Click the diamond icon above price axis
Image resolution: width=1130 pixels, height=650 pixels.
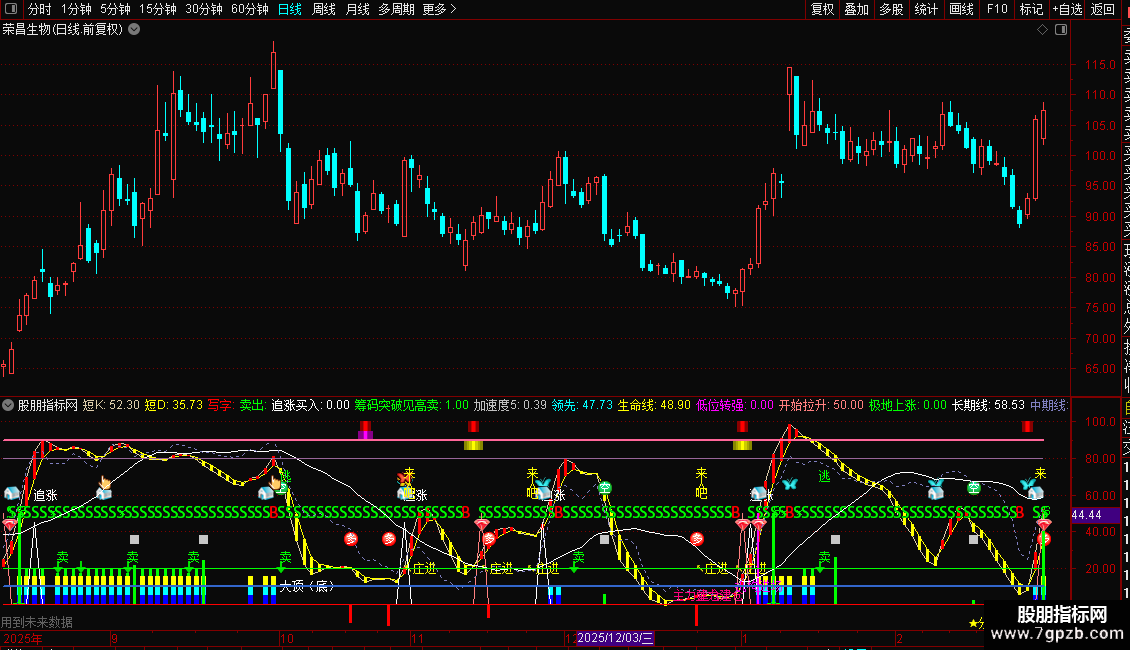1042,30
